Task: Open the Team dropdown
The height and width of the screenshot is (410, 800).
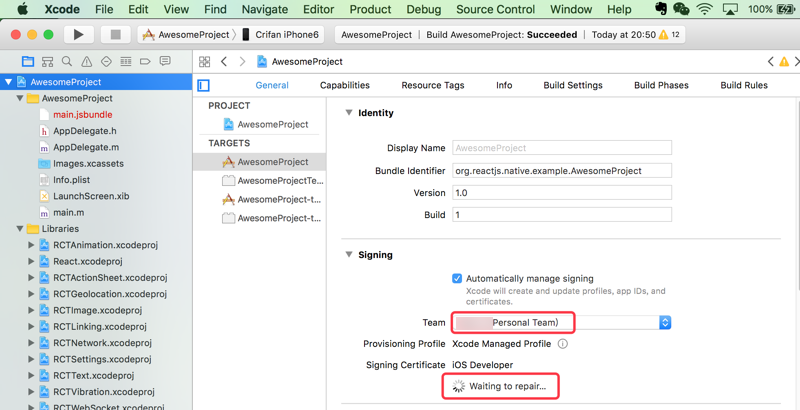Action: pyautogui.click(x=664, y=323)
